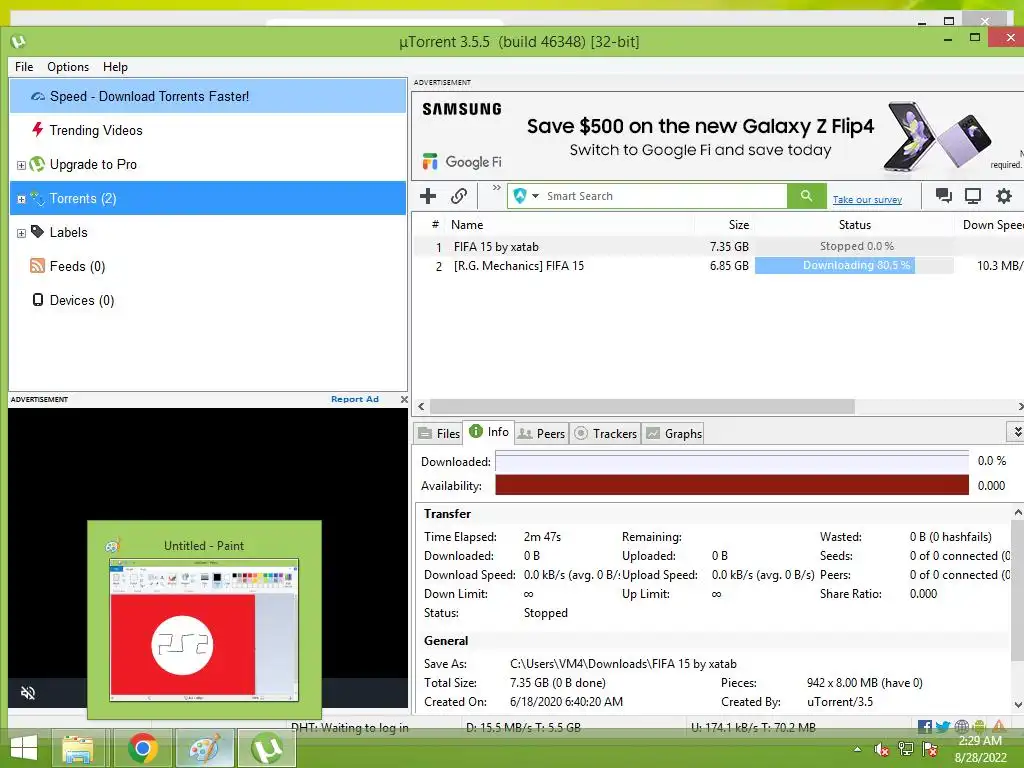This screenshot has width=1024, height=768.
Task: Open the File menu
Action: [24, 67]
